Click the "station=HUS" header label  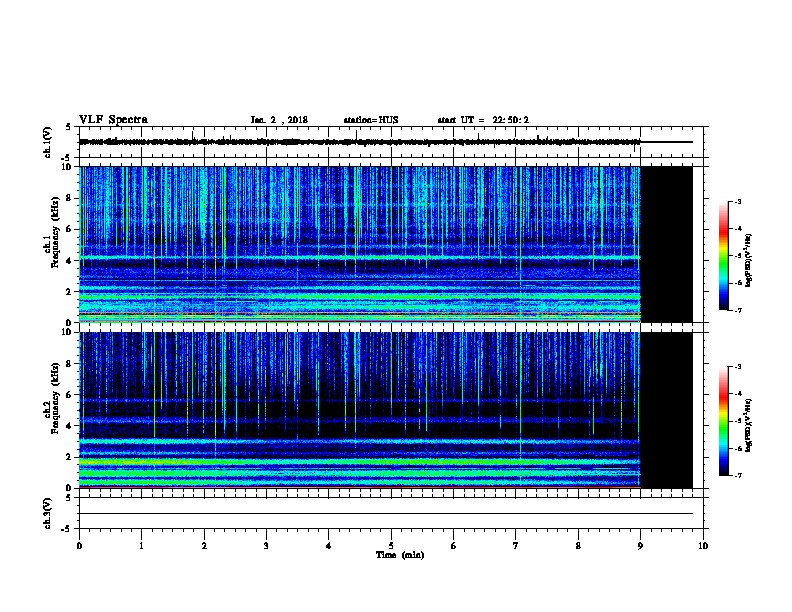tap(371, 120)
